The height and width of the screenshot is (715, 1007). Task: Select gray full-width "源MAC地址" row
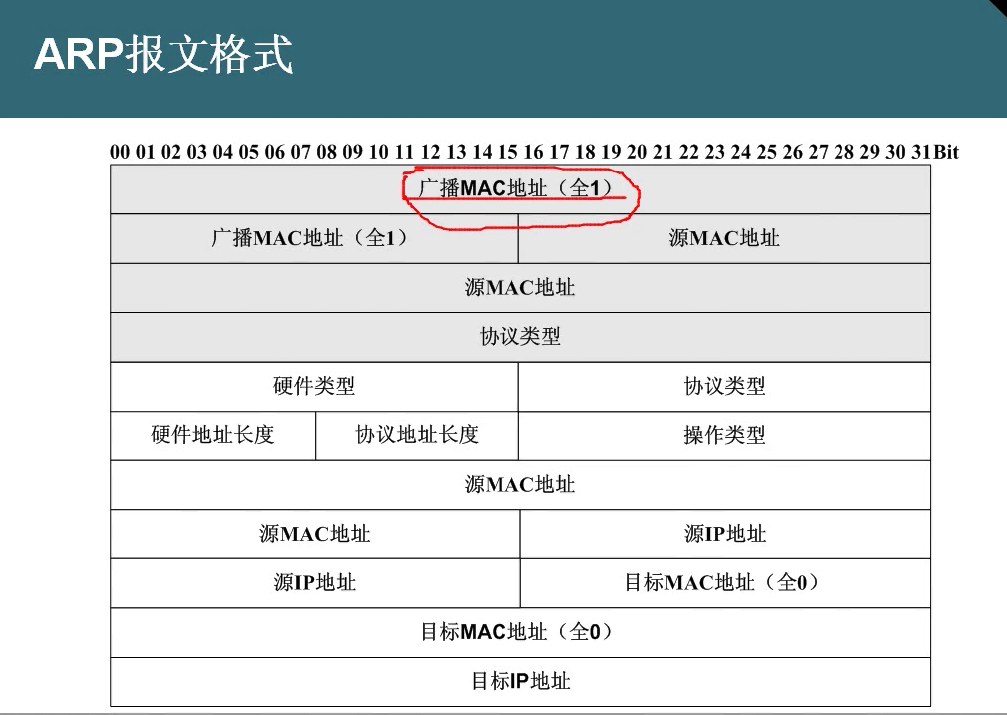(520, 288)
